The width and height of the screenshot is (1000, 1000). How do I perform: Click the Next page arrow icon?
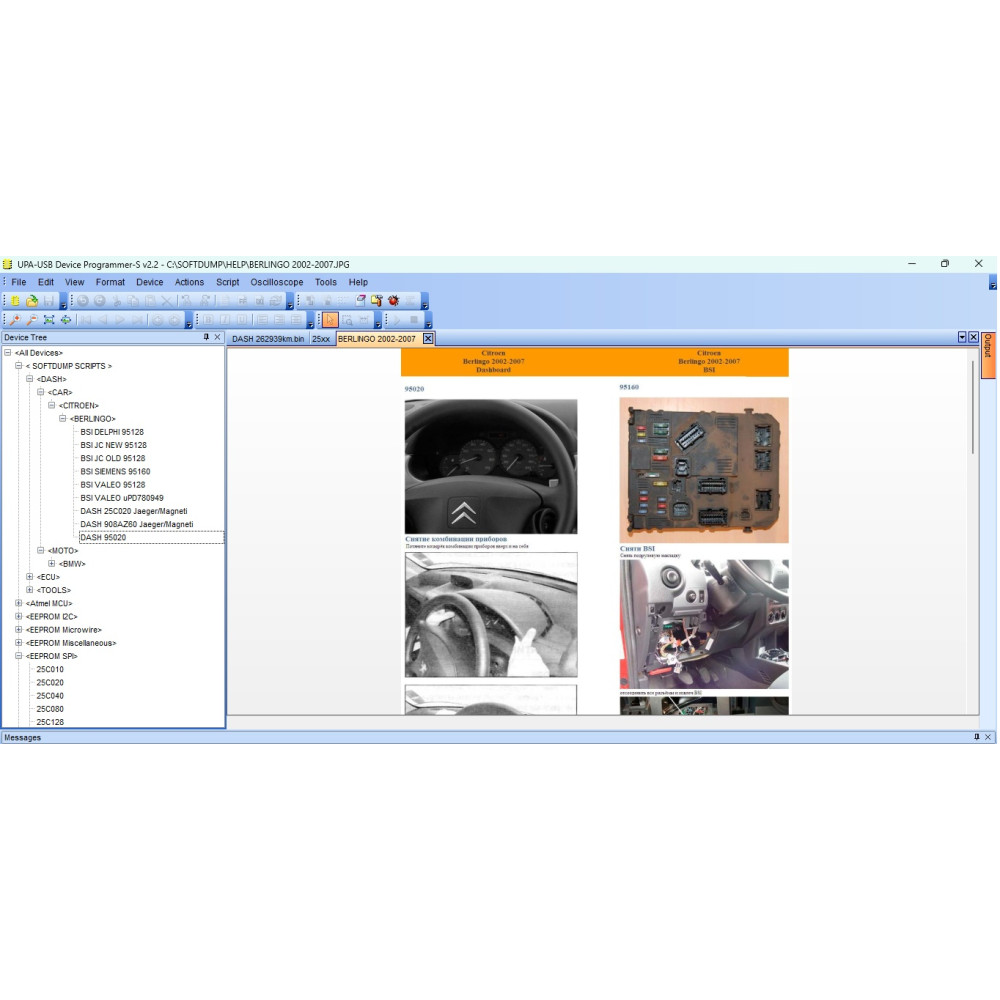pyautogui.click(x=120, y=320)
